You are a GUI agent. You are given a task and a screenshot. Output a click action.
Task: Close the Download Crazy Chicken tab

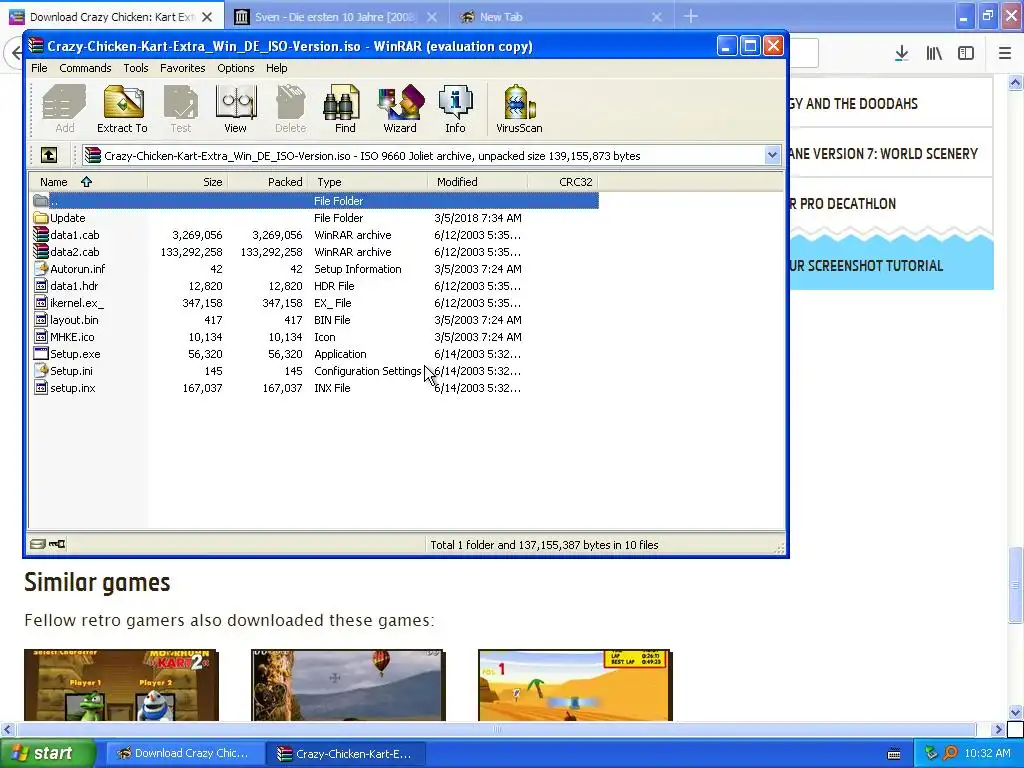pos(207,17)
